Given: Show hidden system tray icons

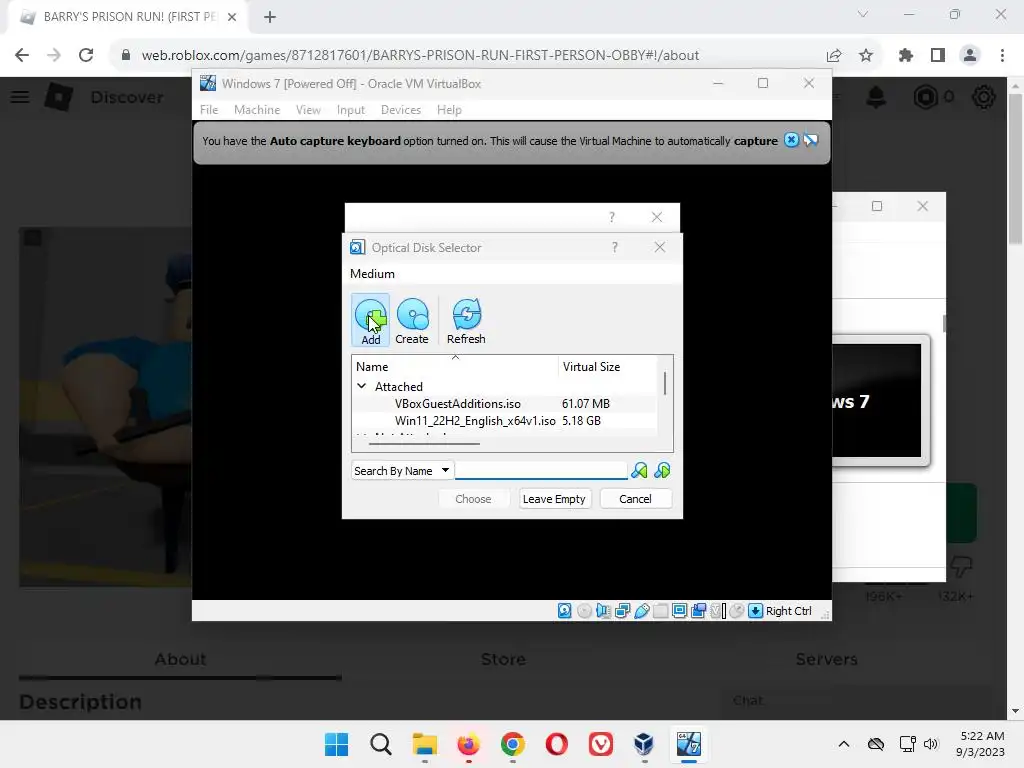Looking at the screenshot, I should click(844, 744).
